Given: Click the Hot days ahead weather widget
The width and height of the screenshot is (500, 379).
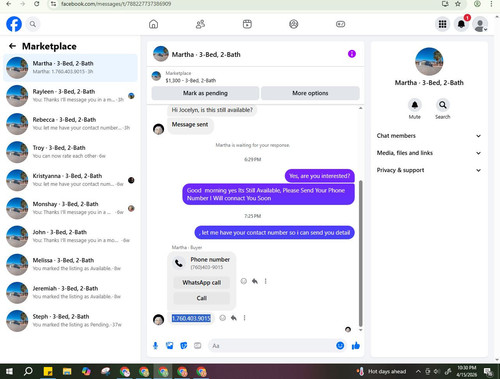Looking at the screenshot, I should click(382, 371).
